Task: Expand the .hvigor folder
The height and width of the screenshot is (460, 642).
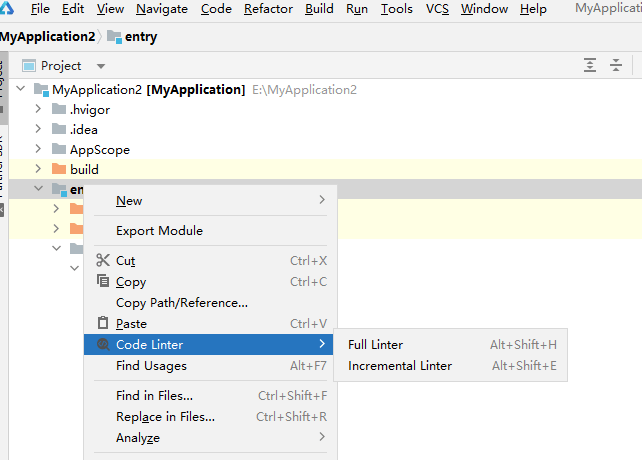Action: (38, 109)
